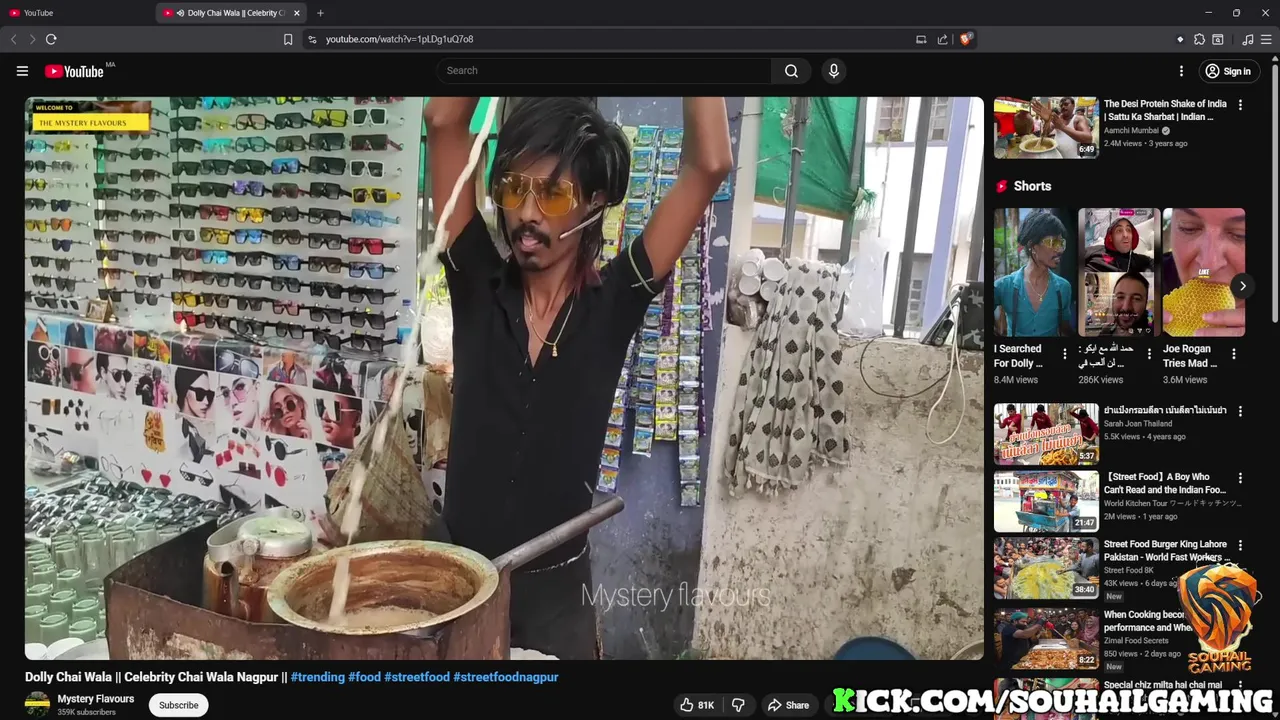
Task: Click the YouTube logo to go home
Action: coord(74,71)
